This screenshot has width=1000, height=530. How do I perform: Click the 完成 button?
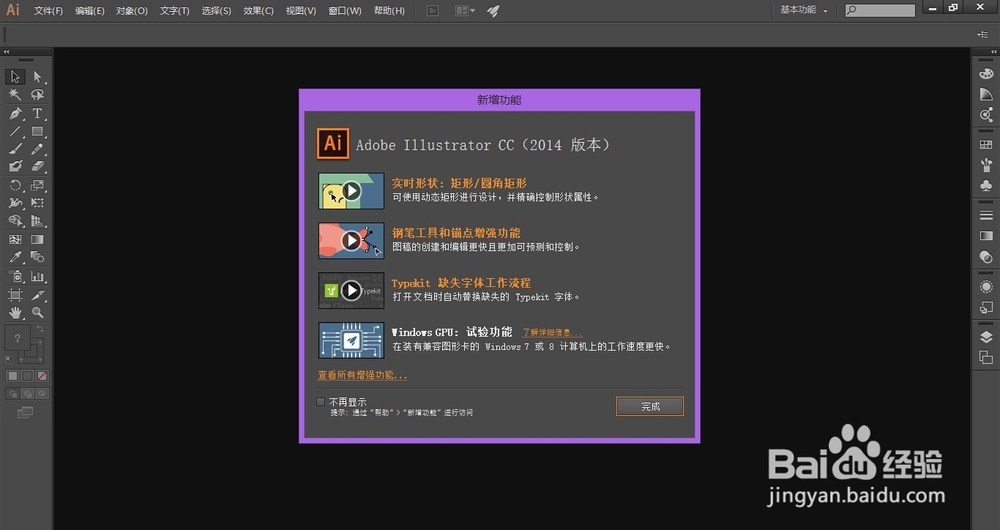coord(650,406)
